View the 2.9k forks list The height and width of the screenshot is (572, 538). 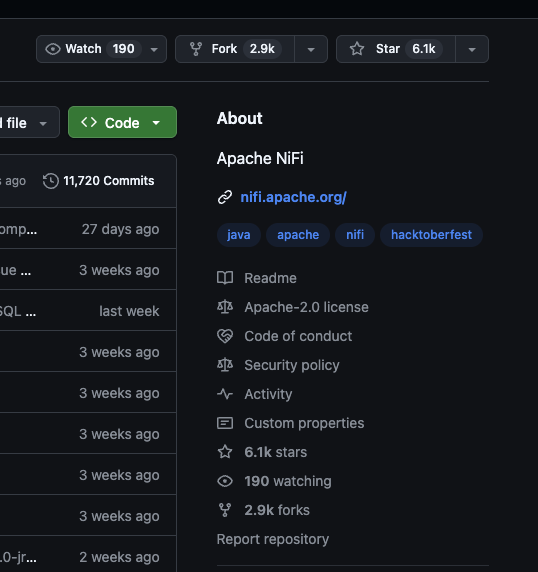[277, 510]
